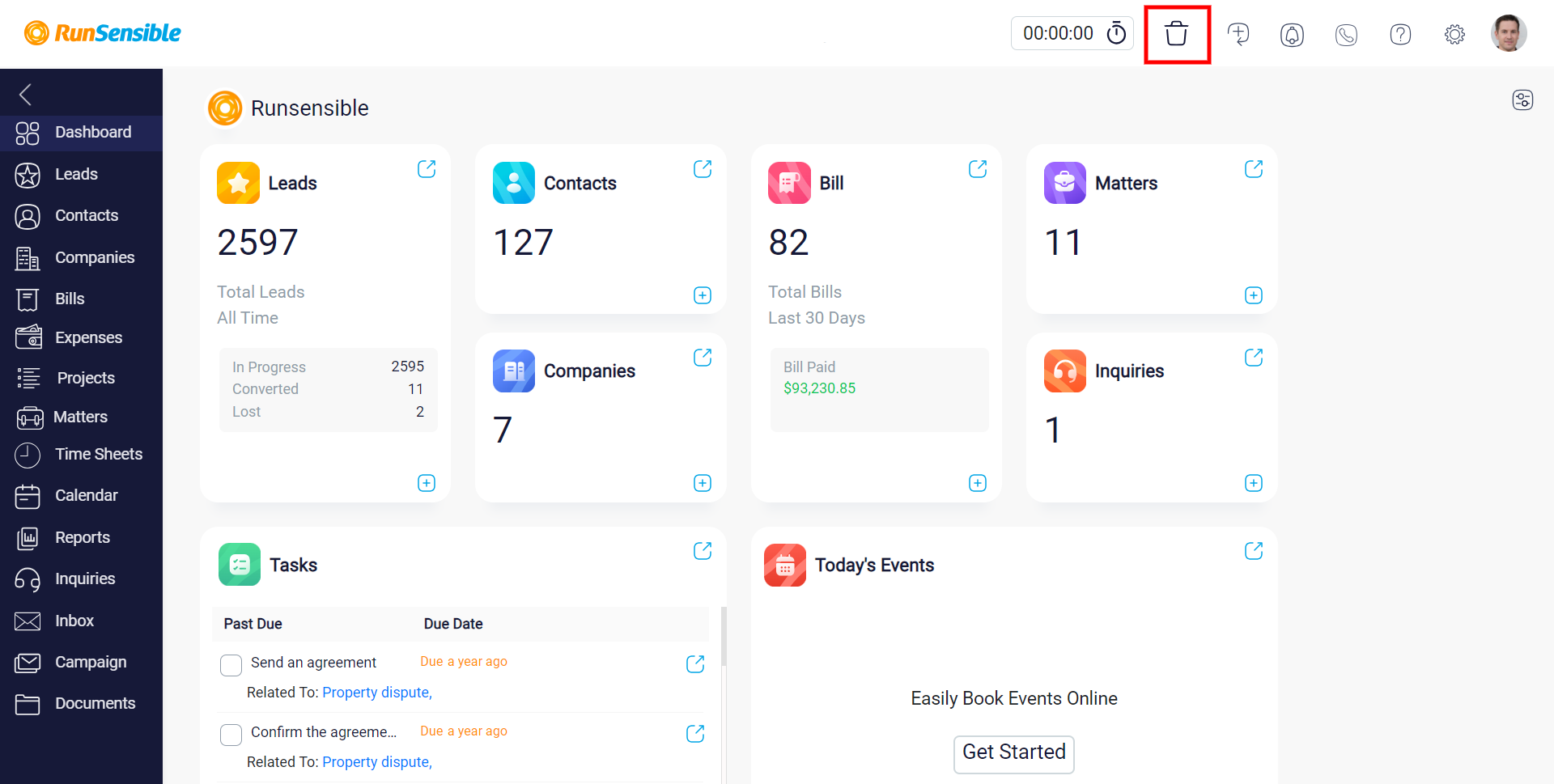Add new company via Companies card plus

(x=703, y=483)
